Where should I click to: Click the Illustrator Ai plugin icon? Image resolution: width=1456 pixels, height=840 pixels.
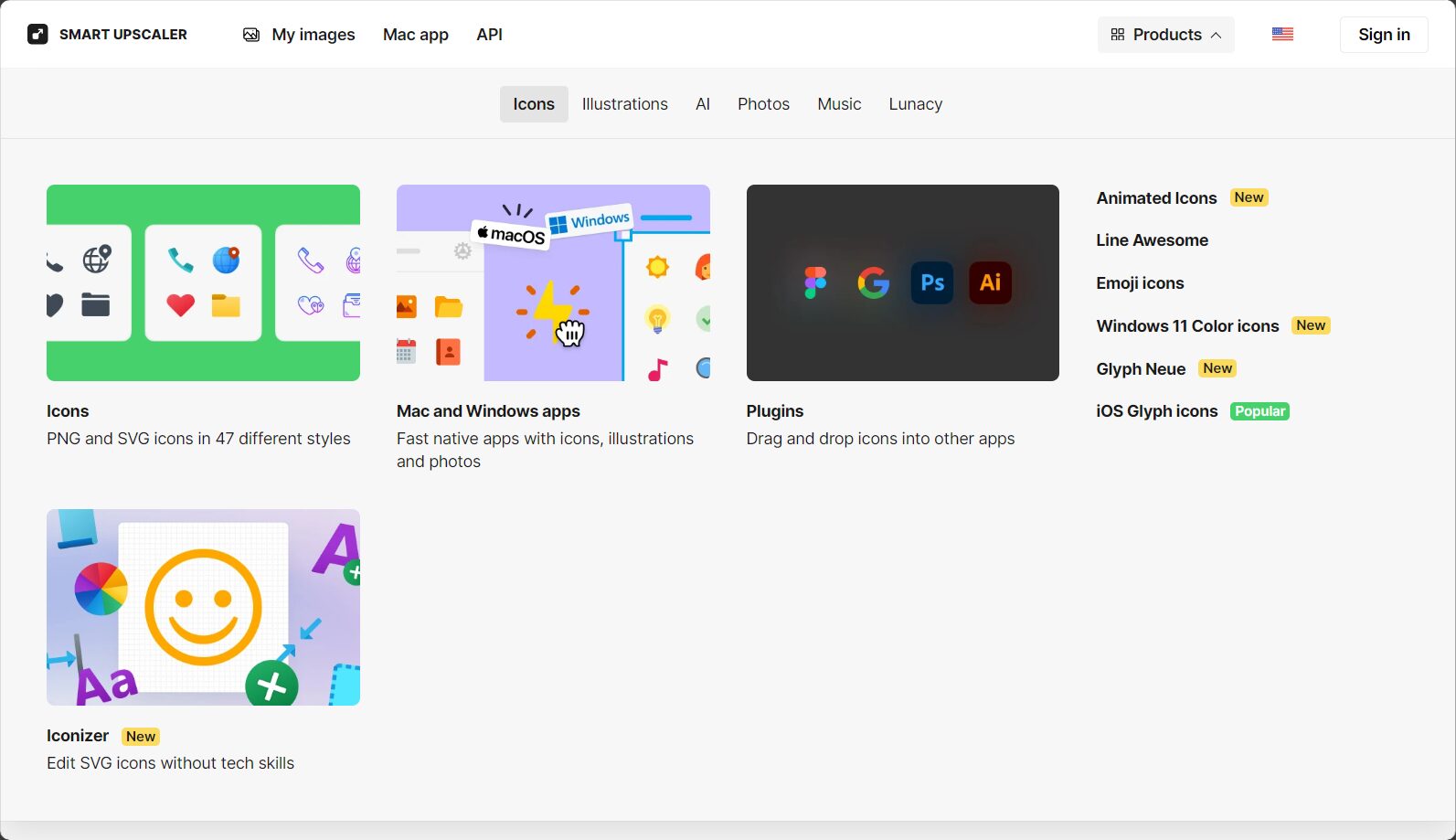click(x=991, y=282)
